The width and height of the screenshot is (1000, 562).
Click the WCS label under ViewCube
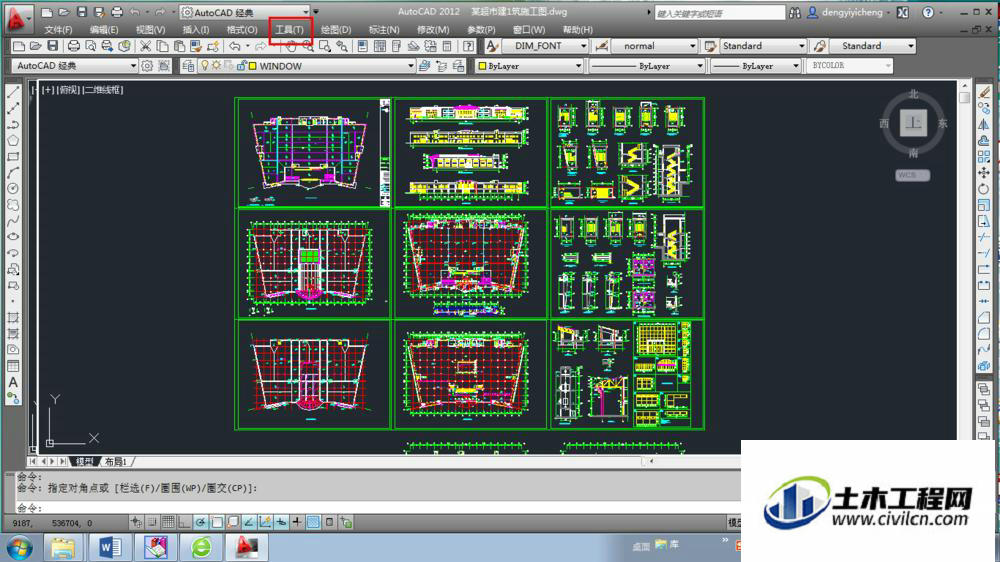pos(913,175)
